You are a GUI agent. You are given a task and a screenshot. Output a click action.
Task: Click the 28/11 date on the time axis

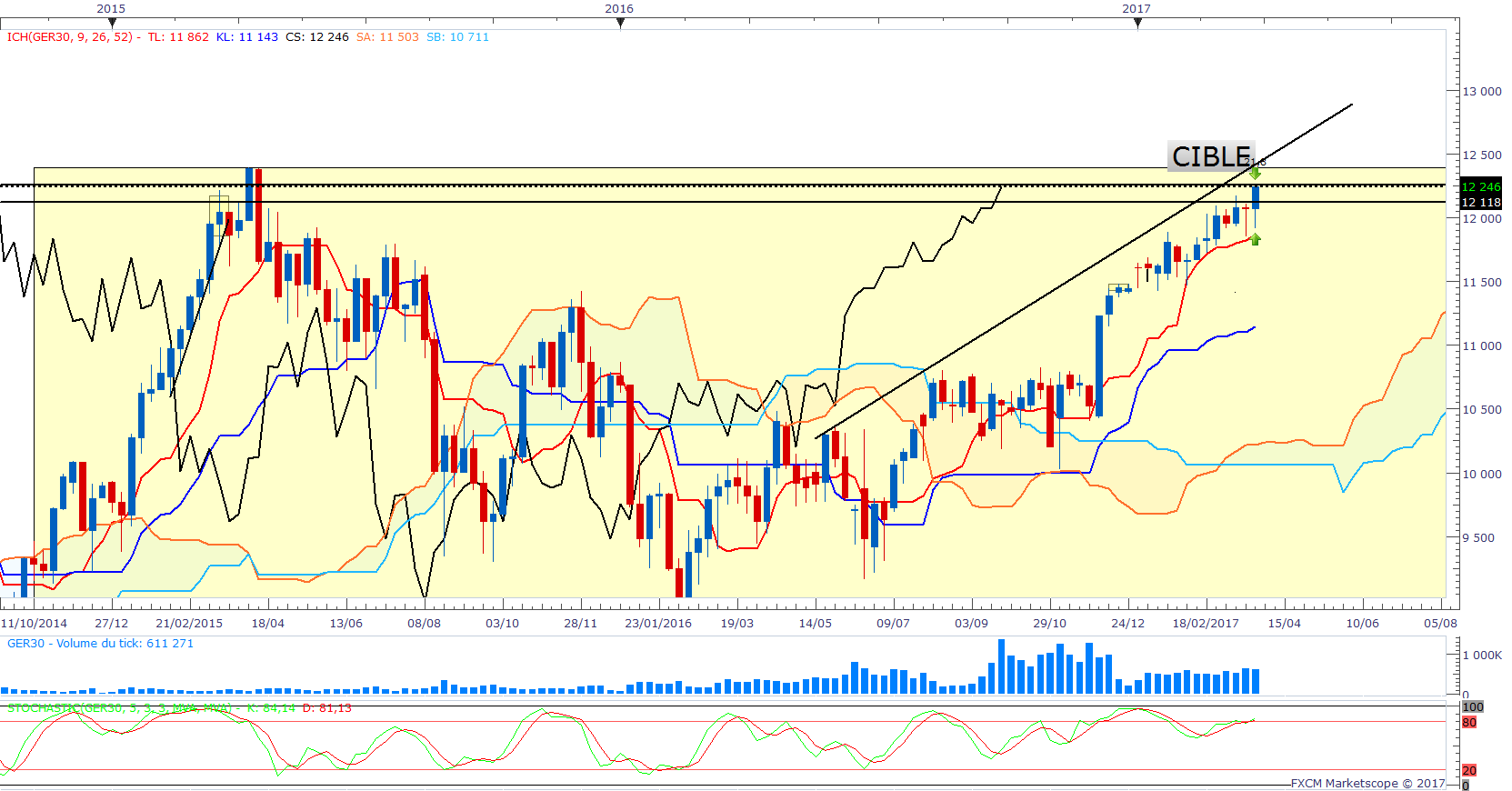pos(581,624)
